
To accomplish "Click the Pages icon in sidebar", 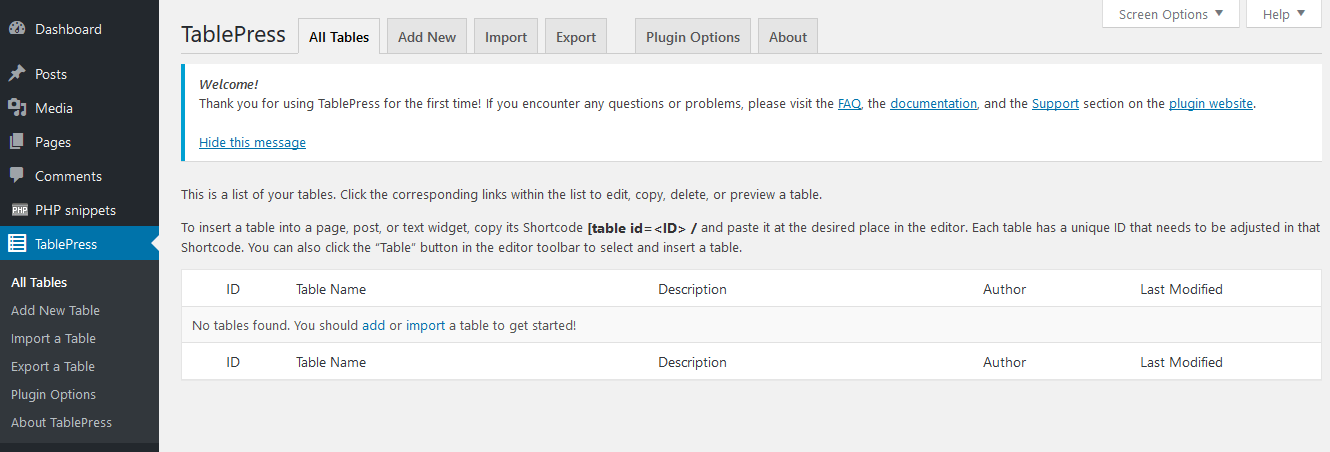I will pyautogui.click(x=17, y=142).
